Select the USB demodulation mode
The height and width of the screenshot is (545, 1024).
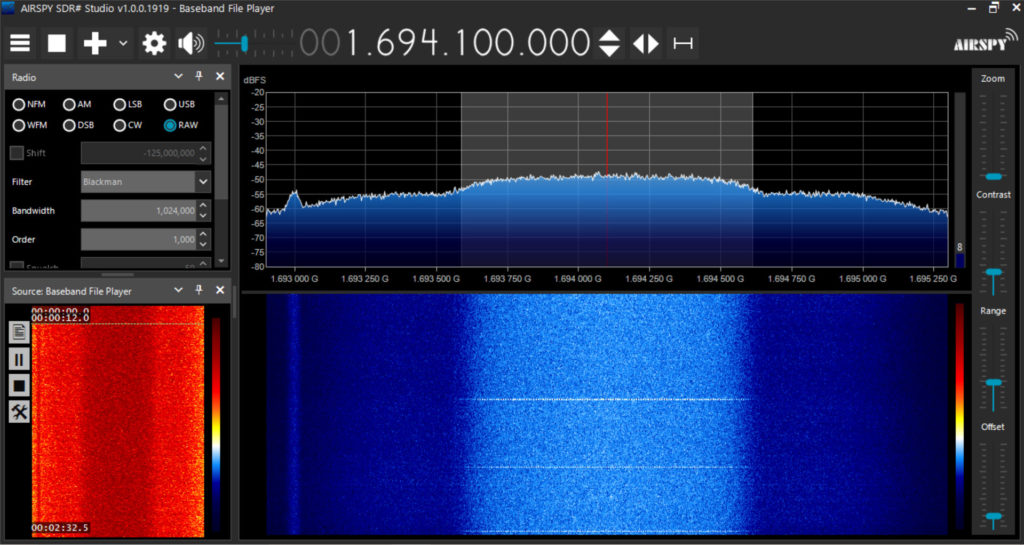point(171,105)
